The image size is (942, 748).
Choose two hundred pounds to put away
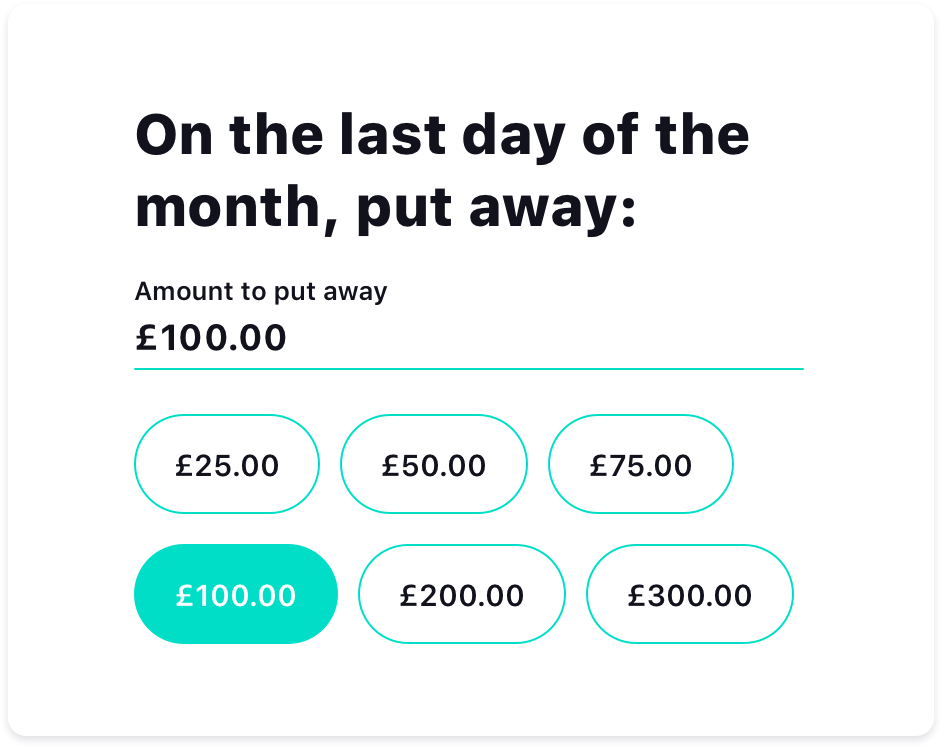tap(462, 594)
